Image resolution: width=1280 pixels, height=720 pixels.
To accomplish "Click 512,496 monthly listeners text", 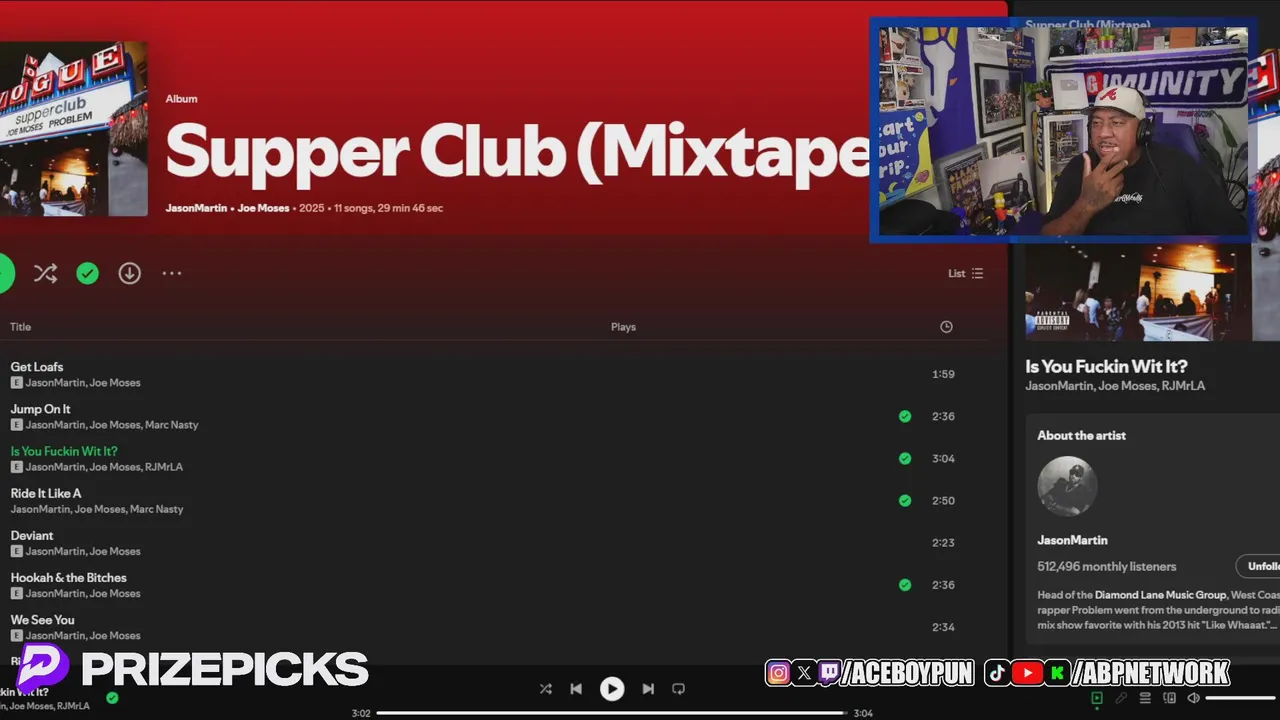I will (1107, 566).
